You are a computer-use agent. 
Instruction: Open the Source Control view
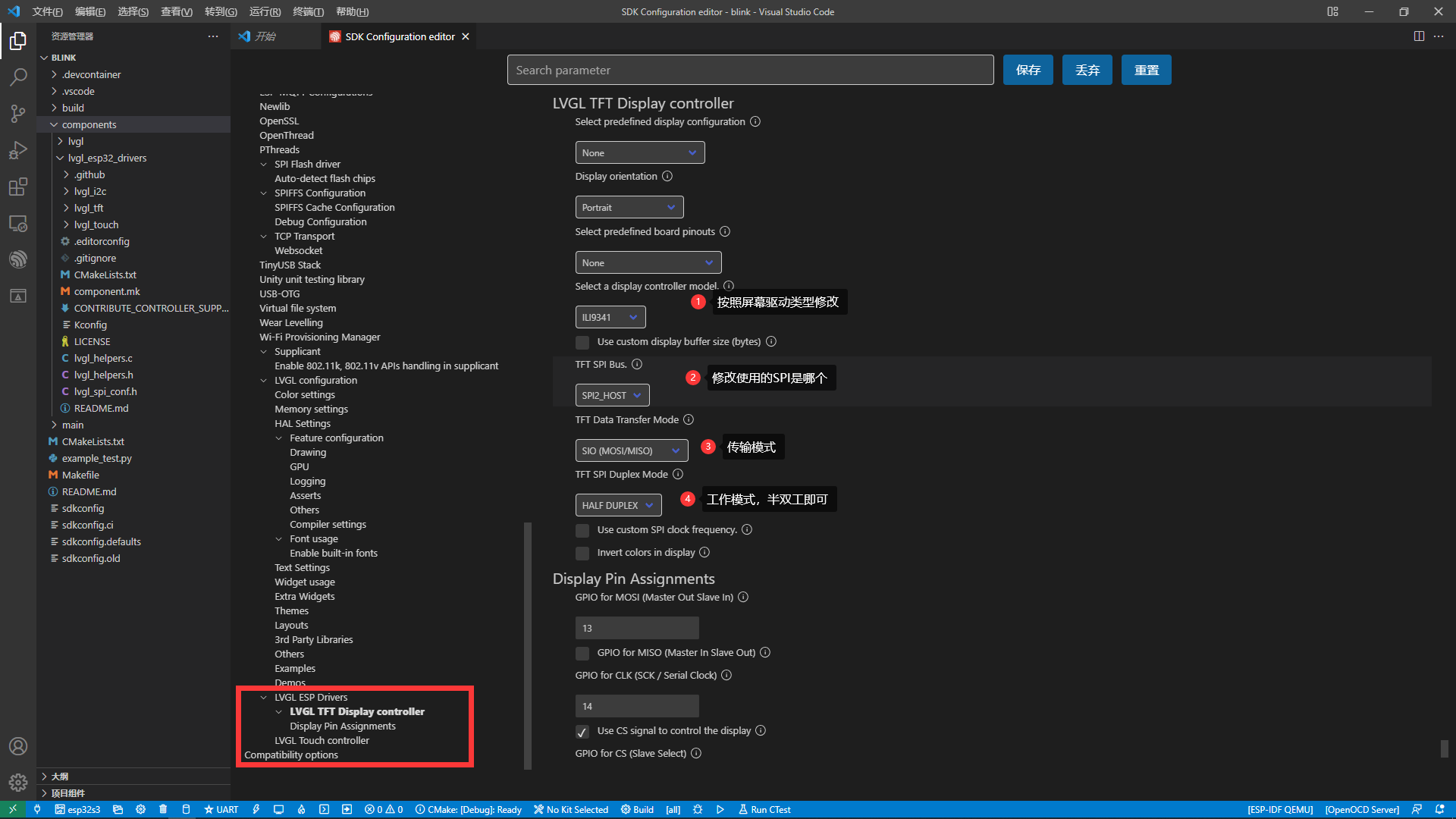coord(18,114)
